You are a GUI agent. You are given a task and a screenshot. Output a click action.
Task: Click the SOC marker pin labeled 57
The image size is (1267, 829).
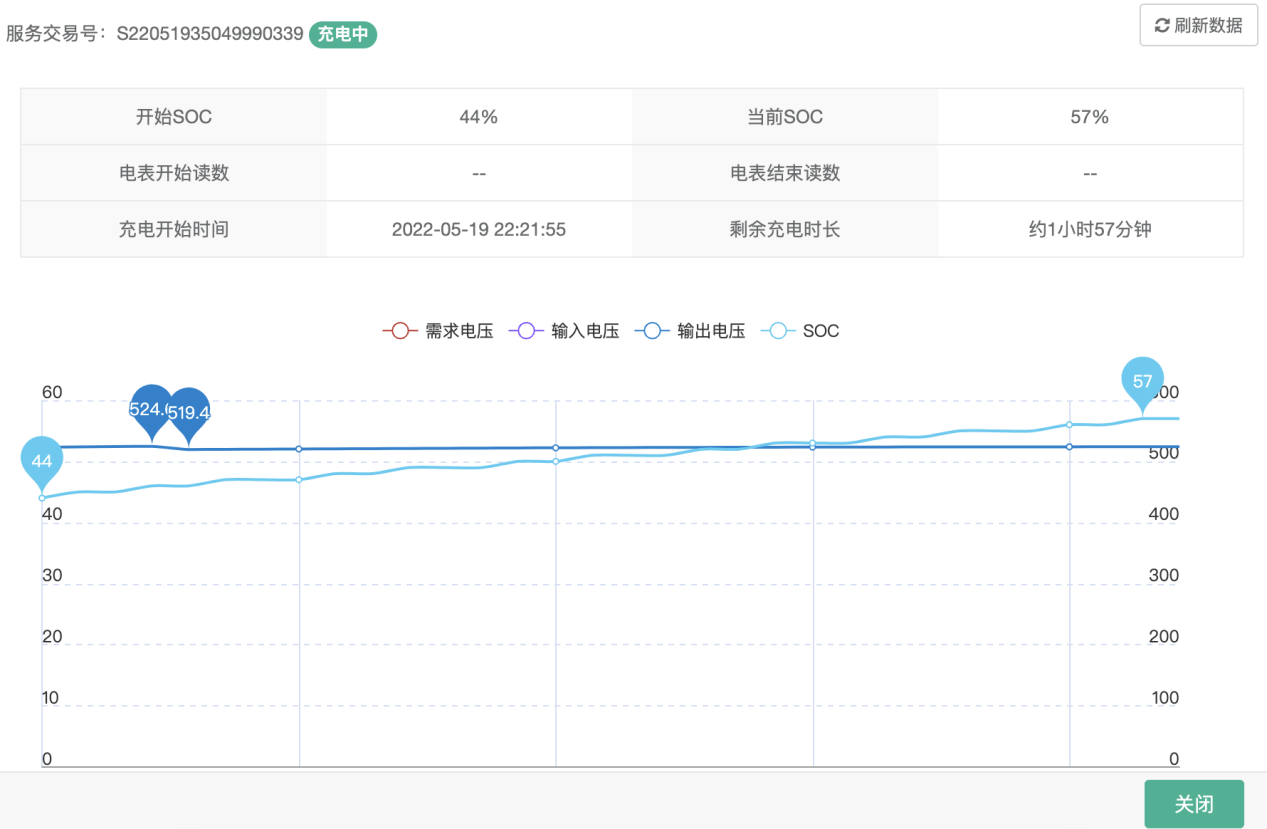click(1142, 381)
